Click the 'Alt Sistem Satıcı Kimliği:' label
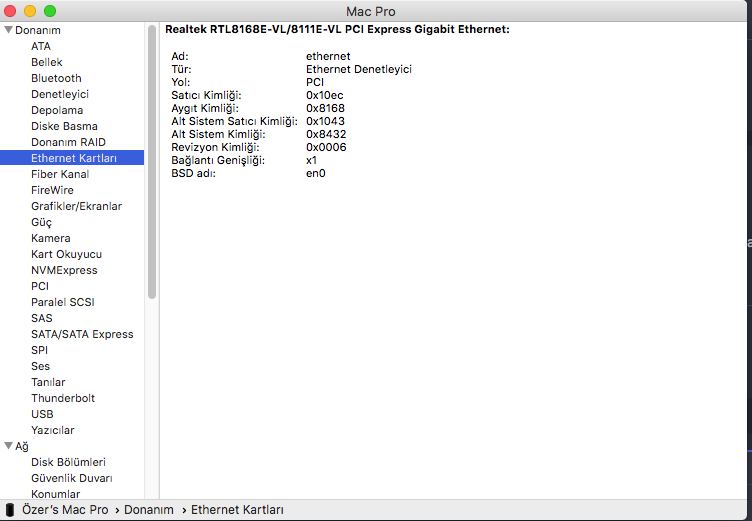The image size is (752, 521). click(x=235, y=121)
